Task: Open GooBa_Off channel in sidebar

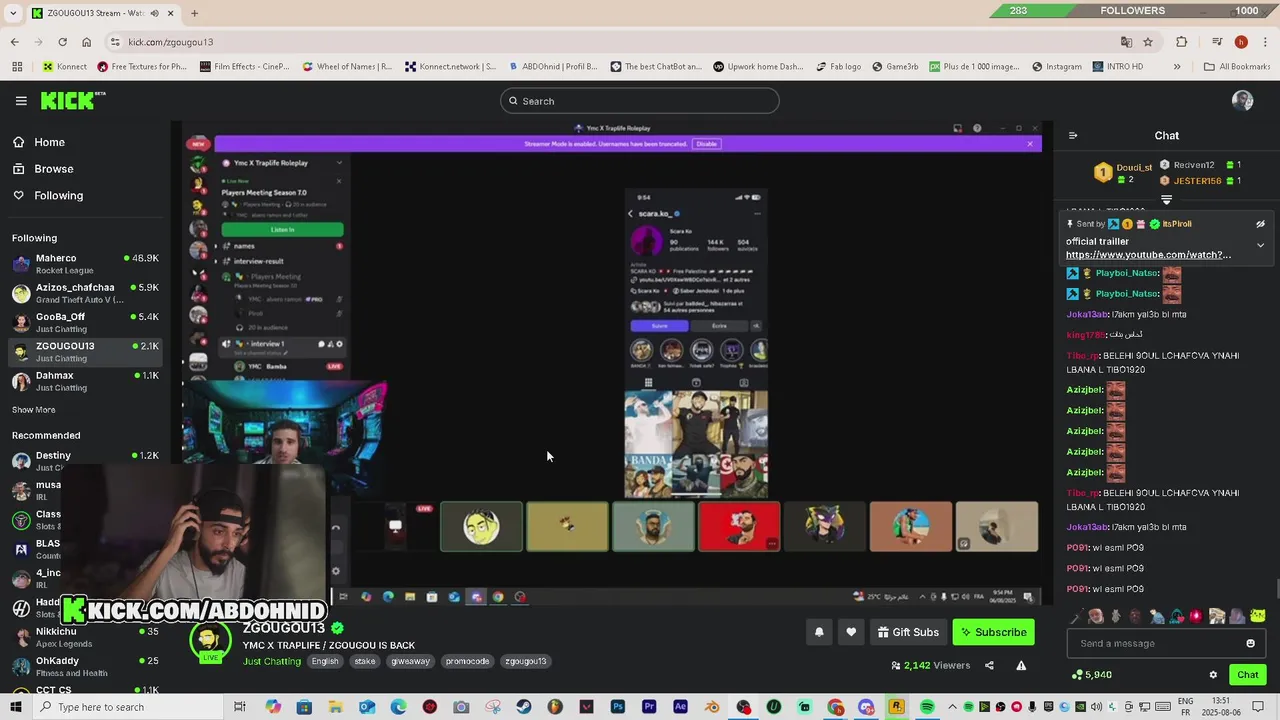Action: coord(86,322)
